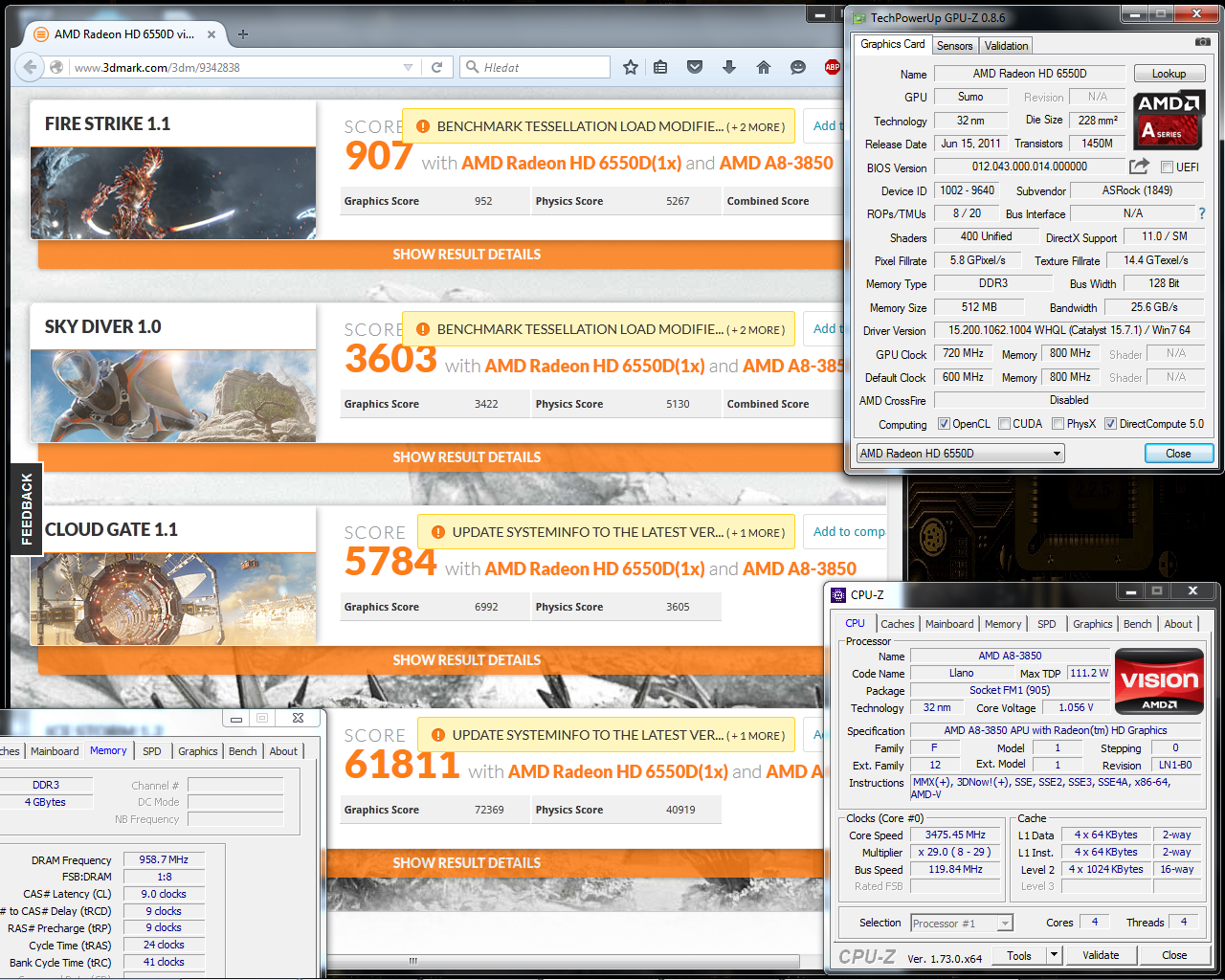Reload the 3dmark page
This screenshot has width=1225, height=980.
pyautogui.click(x=436, y=67)
